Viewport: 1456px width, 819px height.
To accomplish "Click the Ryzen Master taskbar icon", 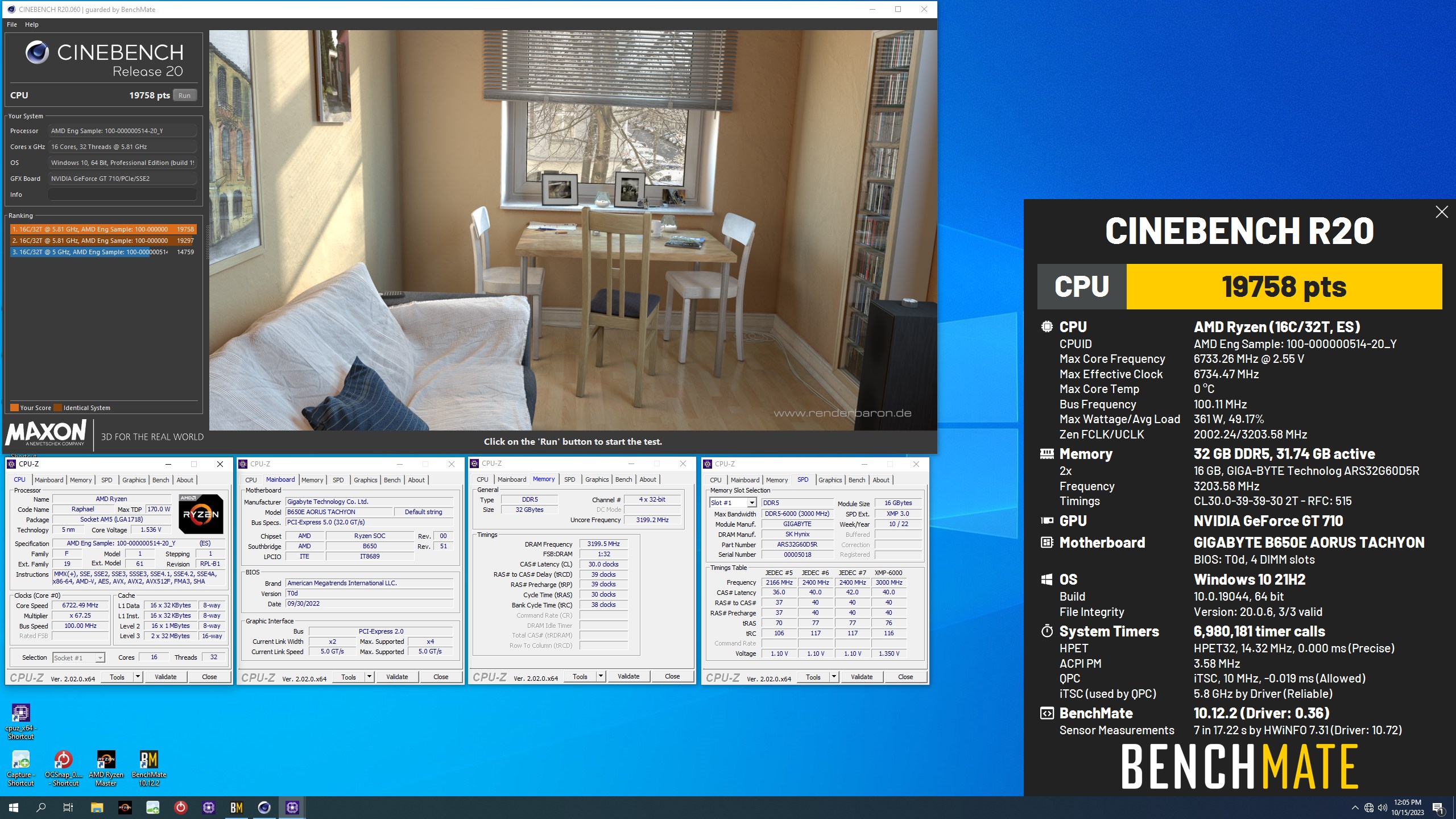I will pos(125,808).
